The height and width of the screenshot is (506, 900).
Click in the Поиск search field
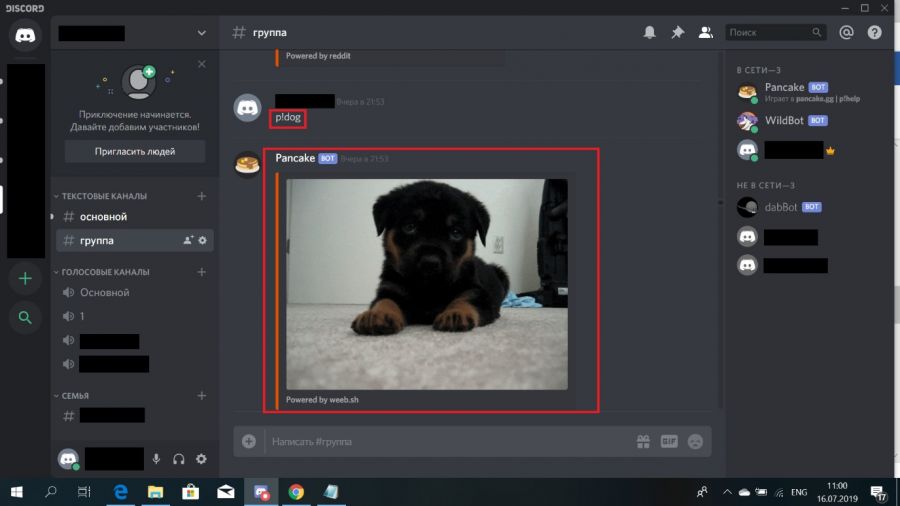tap(775, 33)
